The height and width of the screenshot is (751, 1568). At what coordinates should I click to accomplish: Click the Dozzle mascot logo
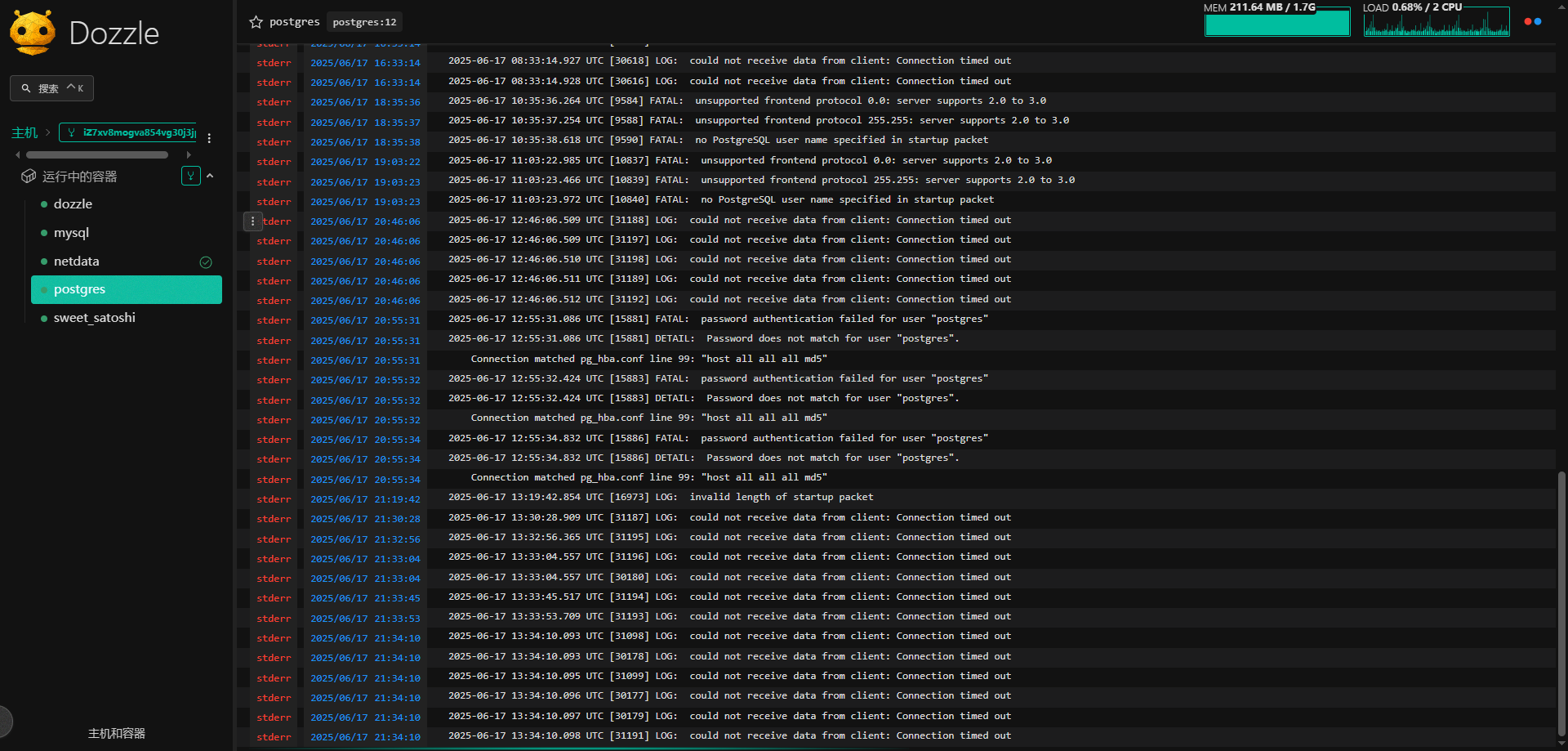[x=33, y=33]
